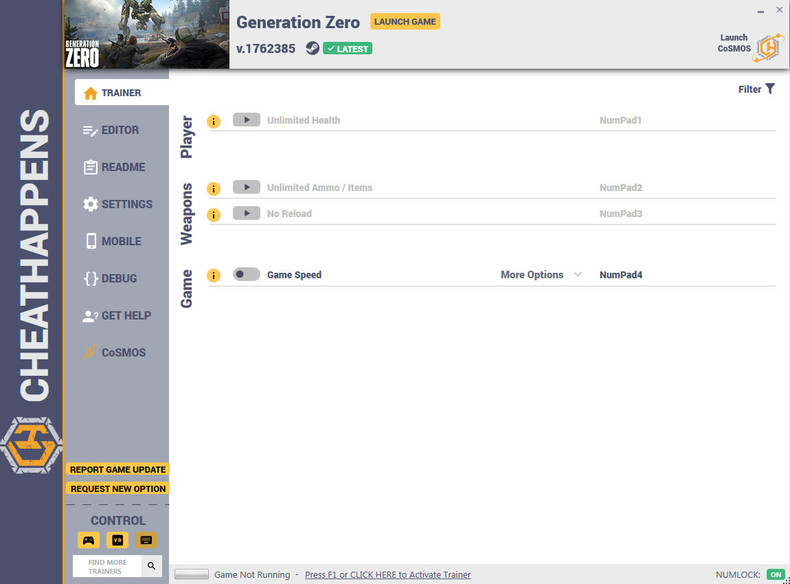
Task: Click the Steam platform icon
Action: tap(312, 48)
